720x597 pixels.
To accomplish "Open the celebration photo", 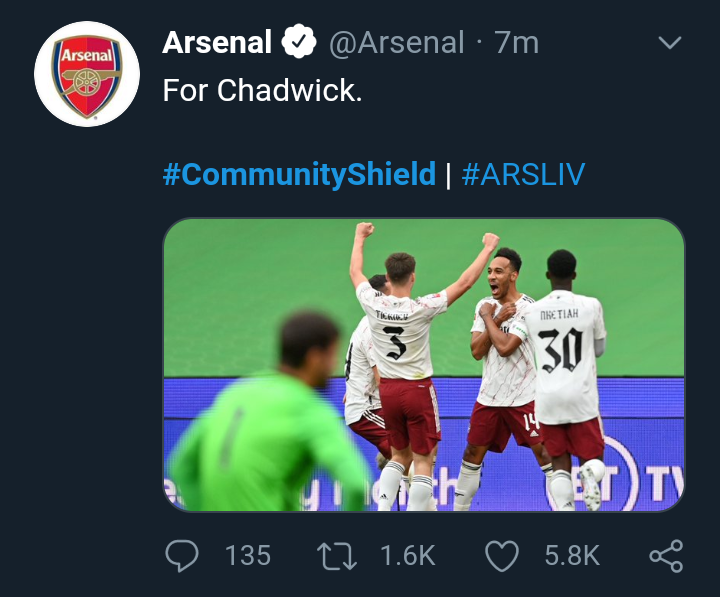I will click(423, 365).
